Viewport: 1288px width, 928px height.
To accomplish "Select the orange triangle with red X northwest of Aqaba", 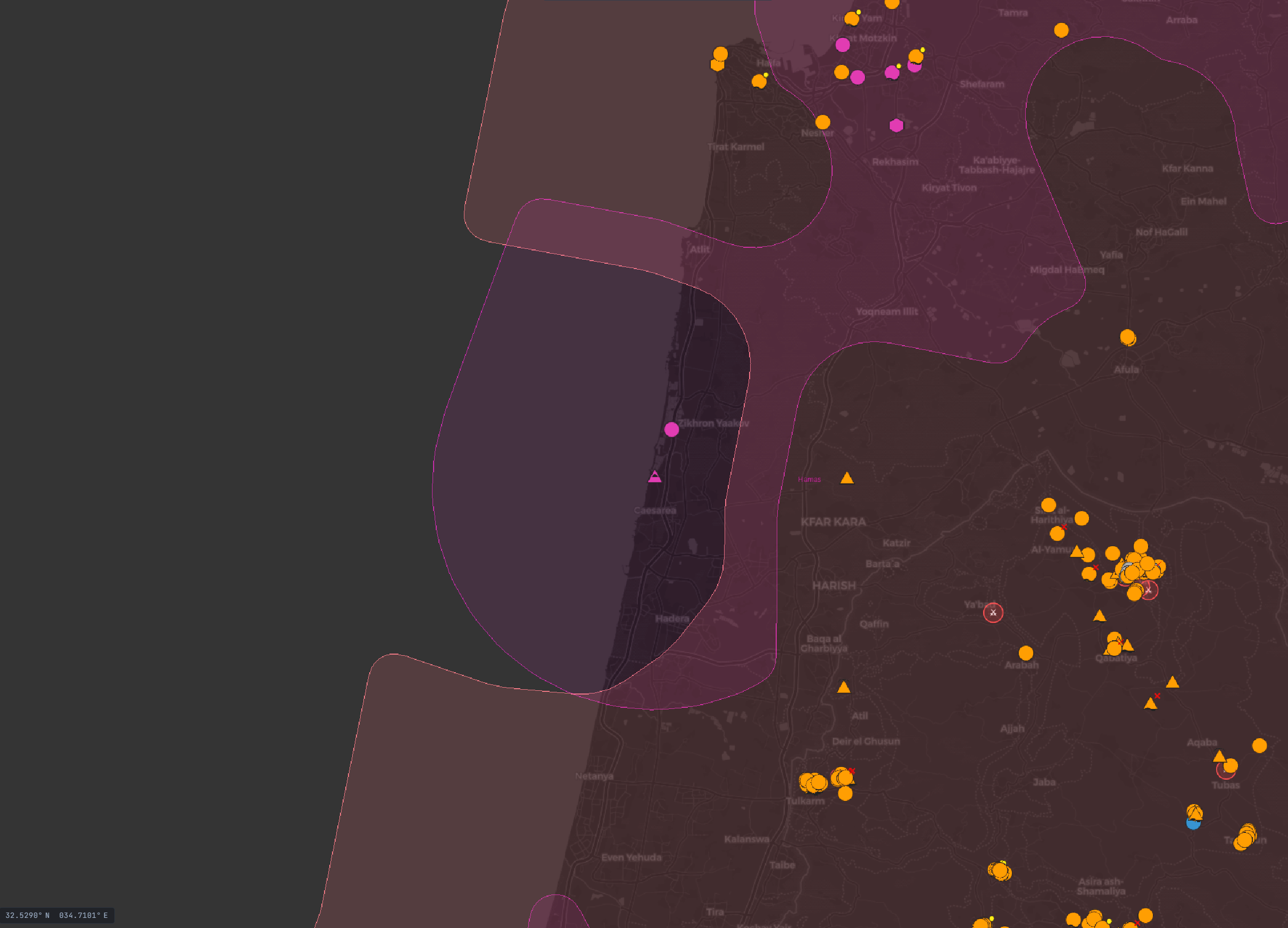I will [x=1151, y=704].
